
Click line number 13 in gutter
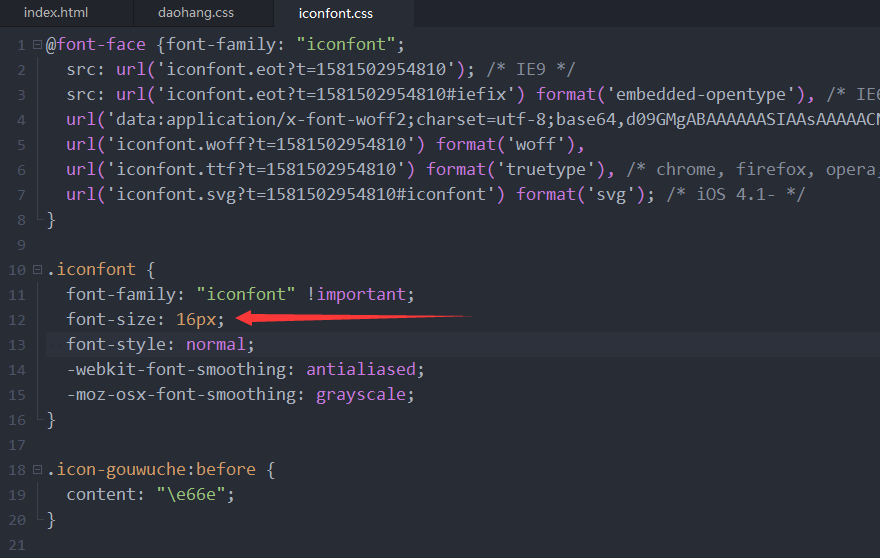[x=17, y=345]
